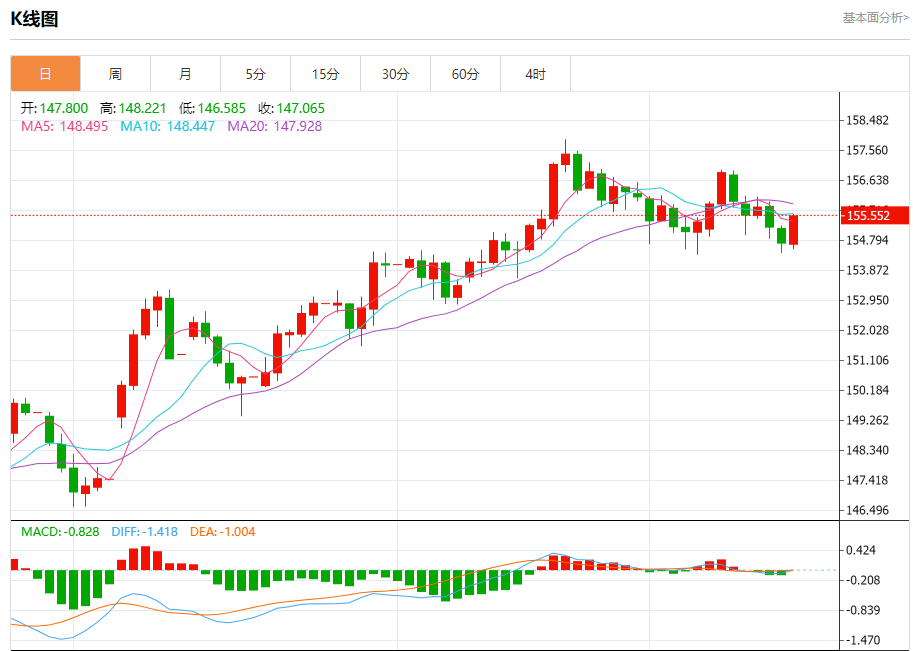Click the MA5 legend value
The image size is (913, 651).
coord(66,126)
